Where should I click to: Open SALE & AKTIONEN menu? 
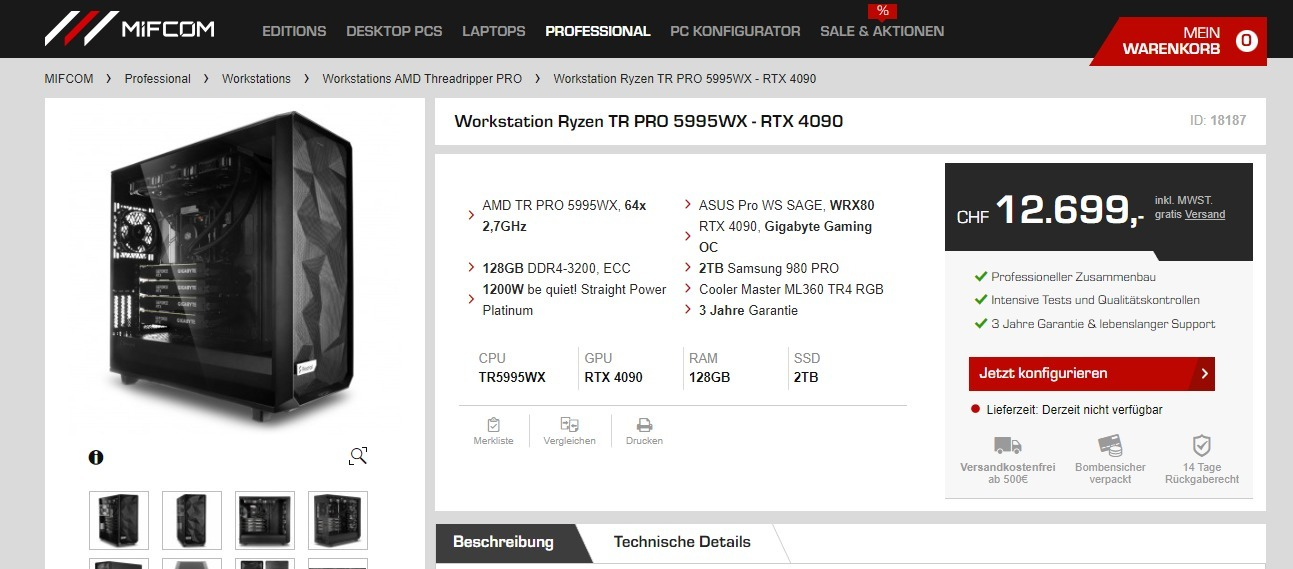click(x=882, y=31)
